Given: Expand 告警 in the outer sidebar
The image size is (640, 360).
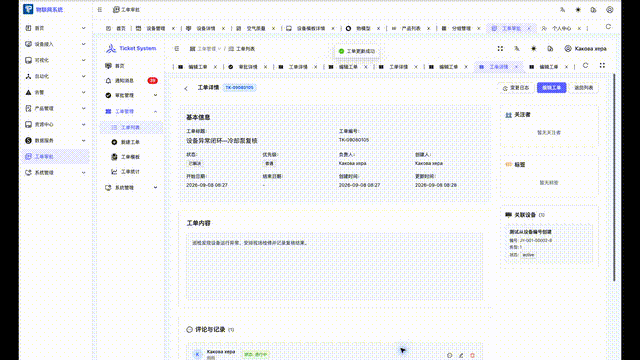Looking at the screenshot, I should 56,92.
